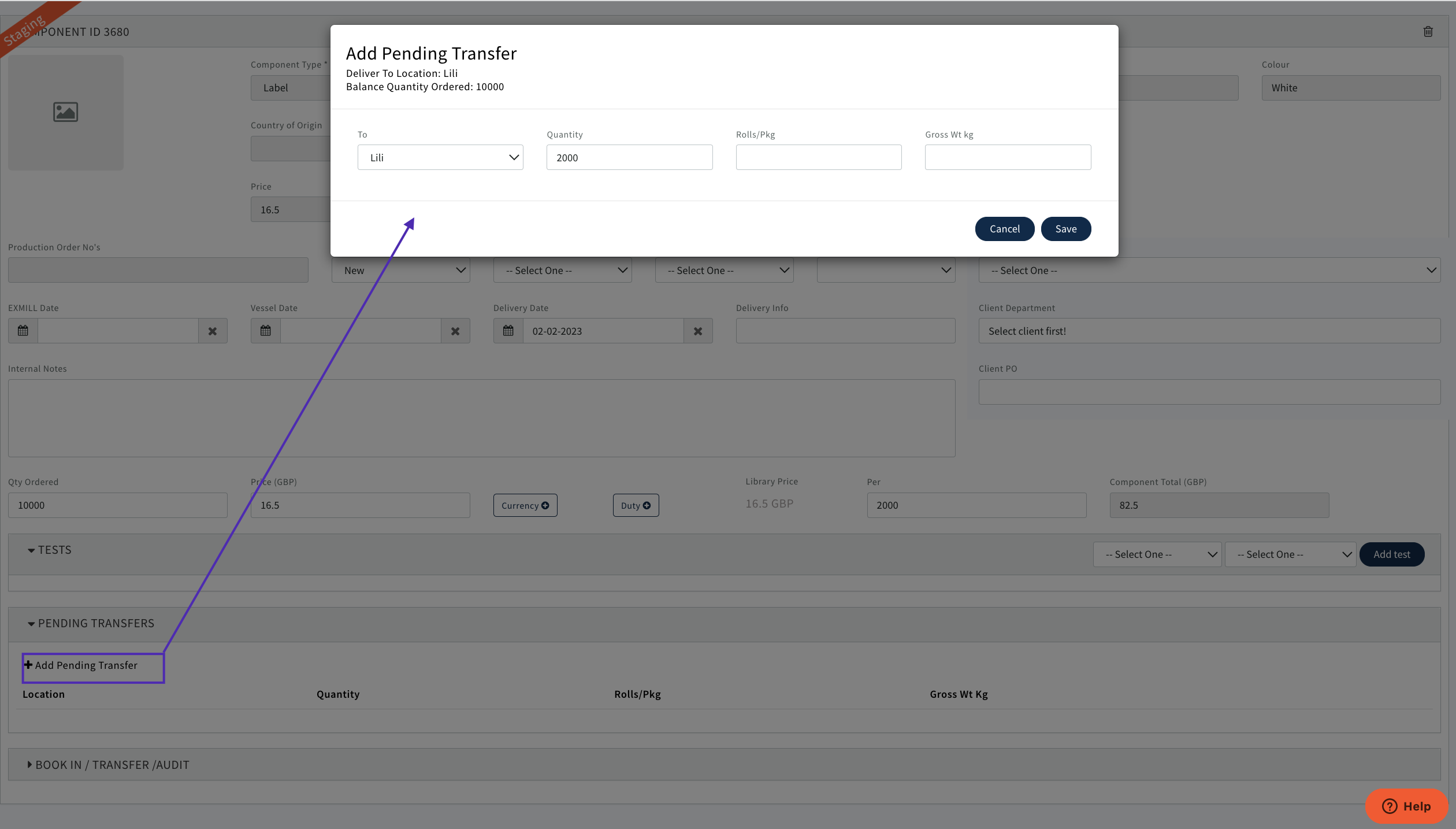Click the Duty plus icon
Screen dimensions: 1456x829
pos(647,505)
